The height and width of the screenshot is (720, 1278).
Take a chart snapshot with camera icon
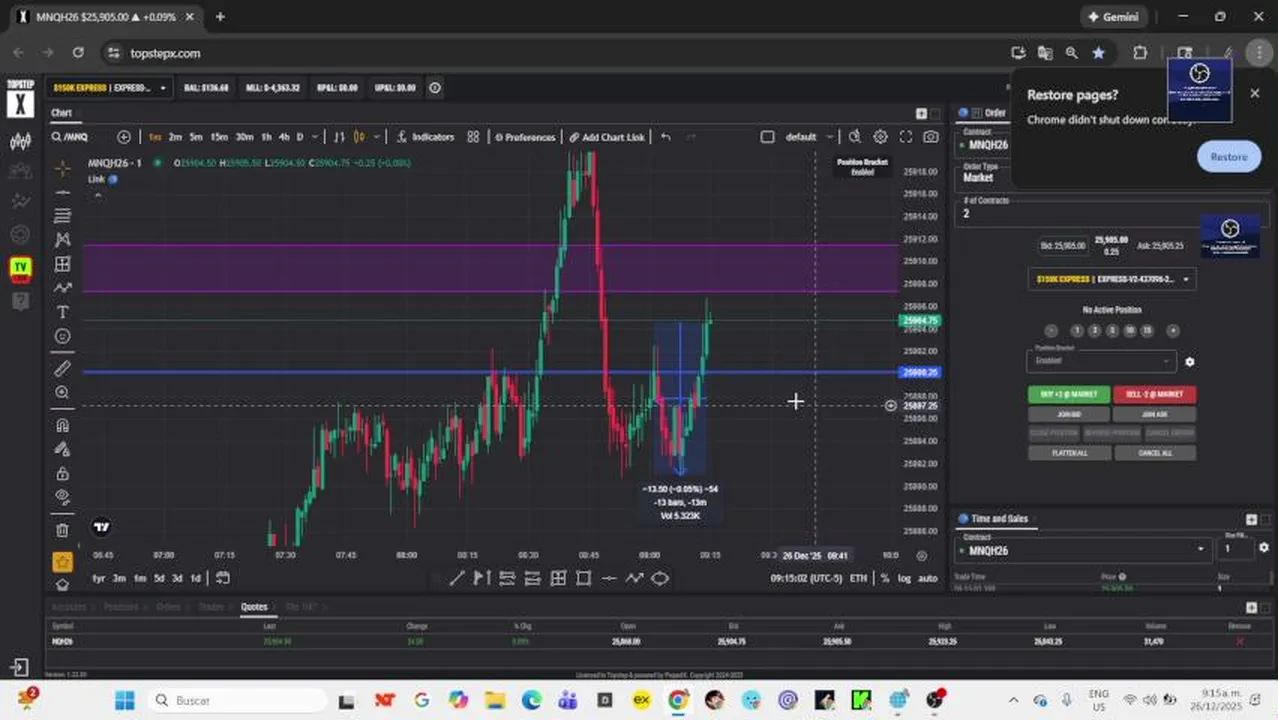(931, 137)
